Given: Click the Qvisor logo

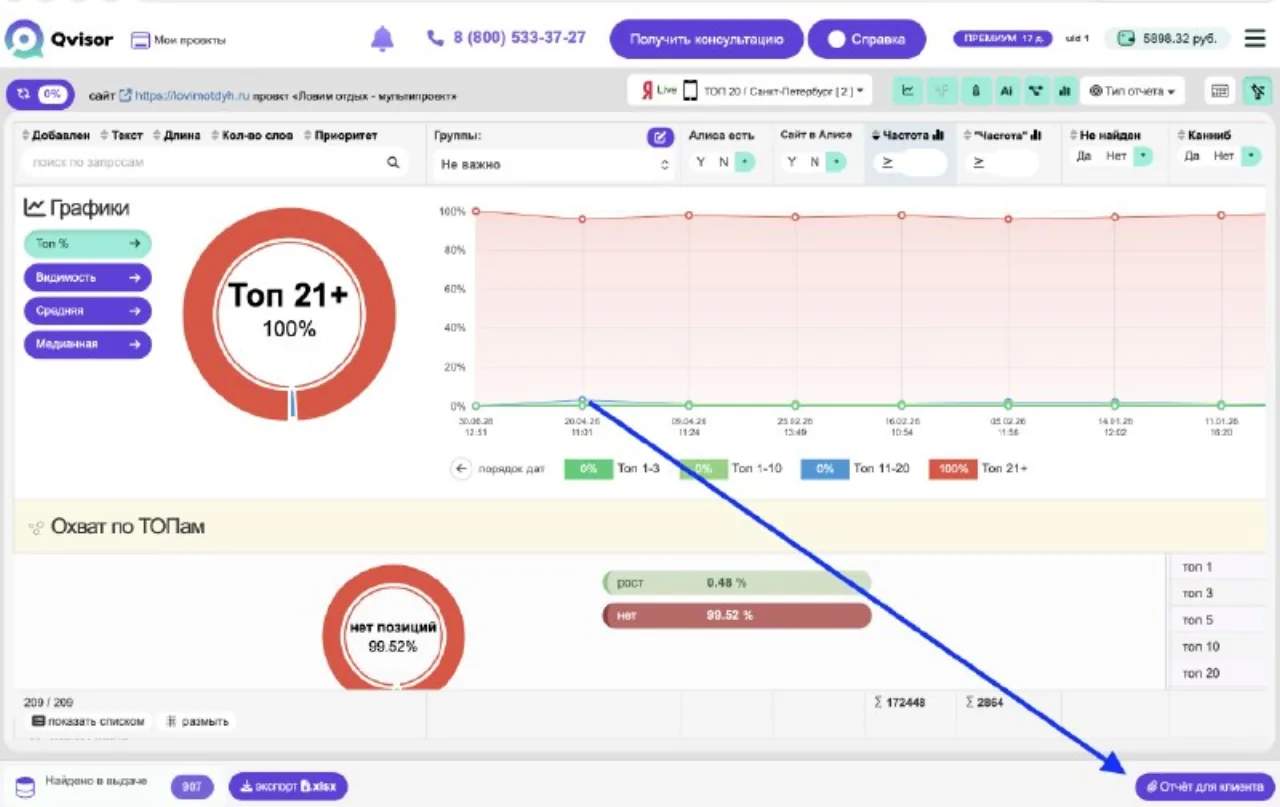Looking at the screenshot, I should tap(59, 39).
